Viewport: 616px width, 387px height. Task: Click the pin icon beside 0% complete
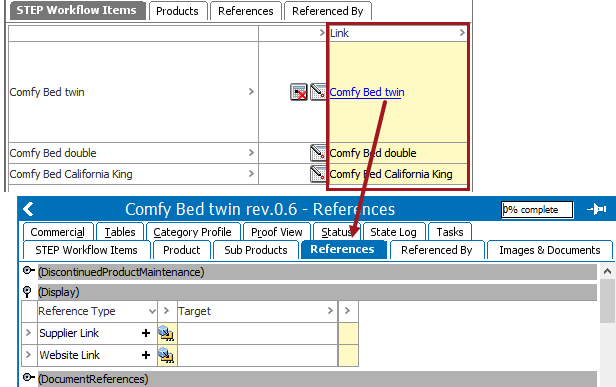[x=596, y=209]
